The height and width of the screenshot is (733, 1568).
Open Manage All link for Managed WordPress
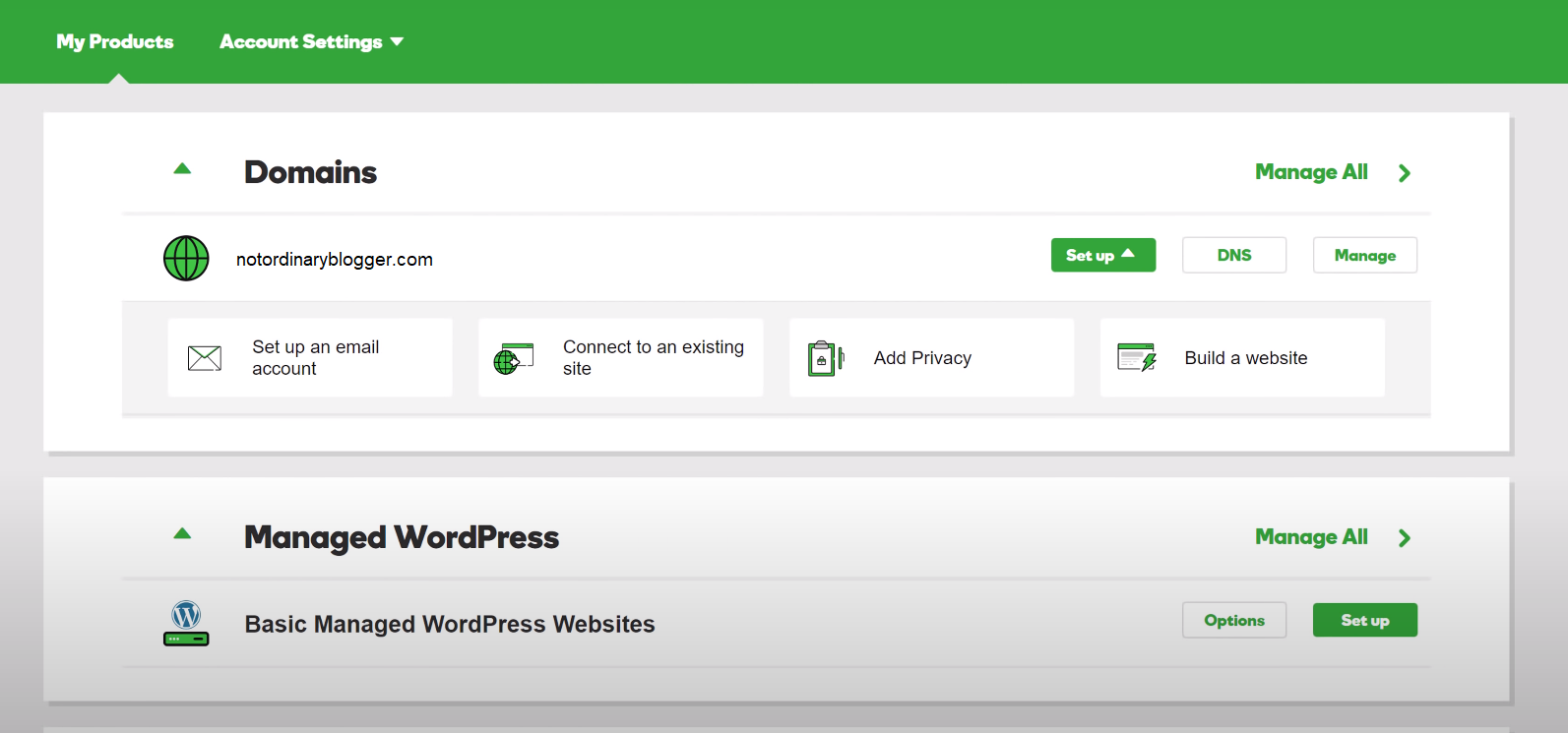(x=1311, y=537)
